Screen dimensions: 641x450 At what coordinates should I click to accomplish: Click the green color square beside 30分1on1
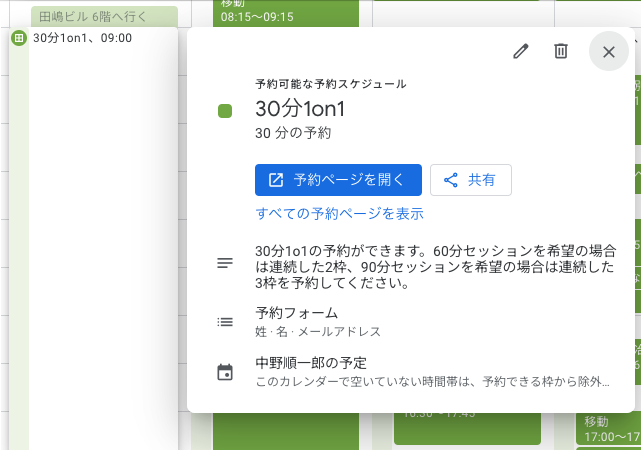click(x=225, y=111)
